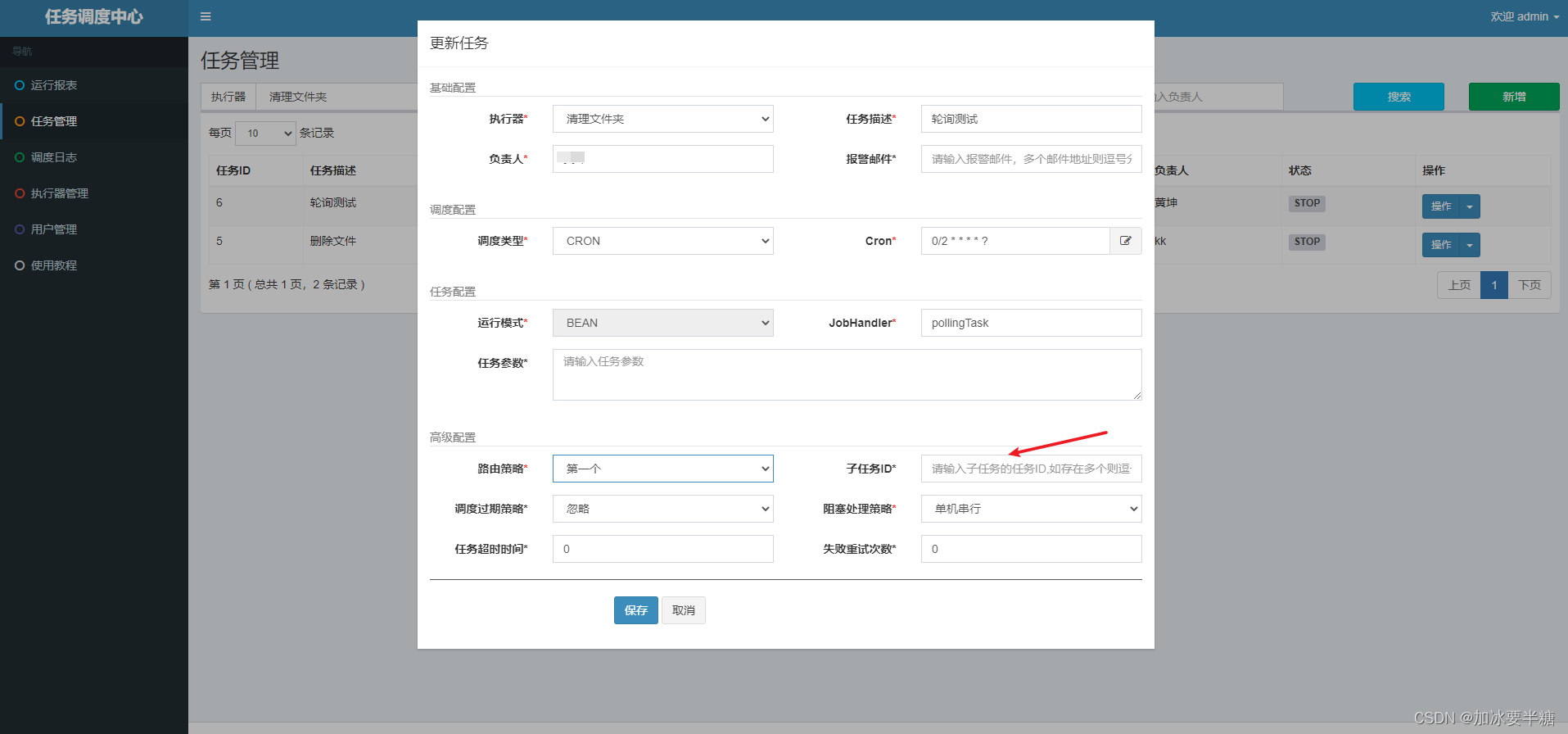Click the 使用教程 sidebar circle icon

pos(20,265)
